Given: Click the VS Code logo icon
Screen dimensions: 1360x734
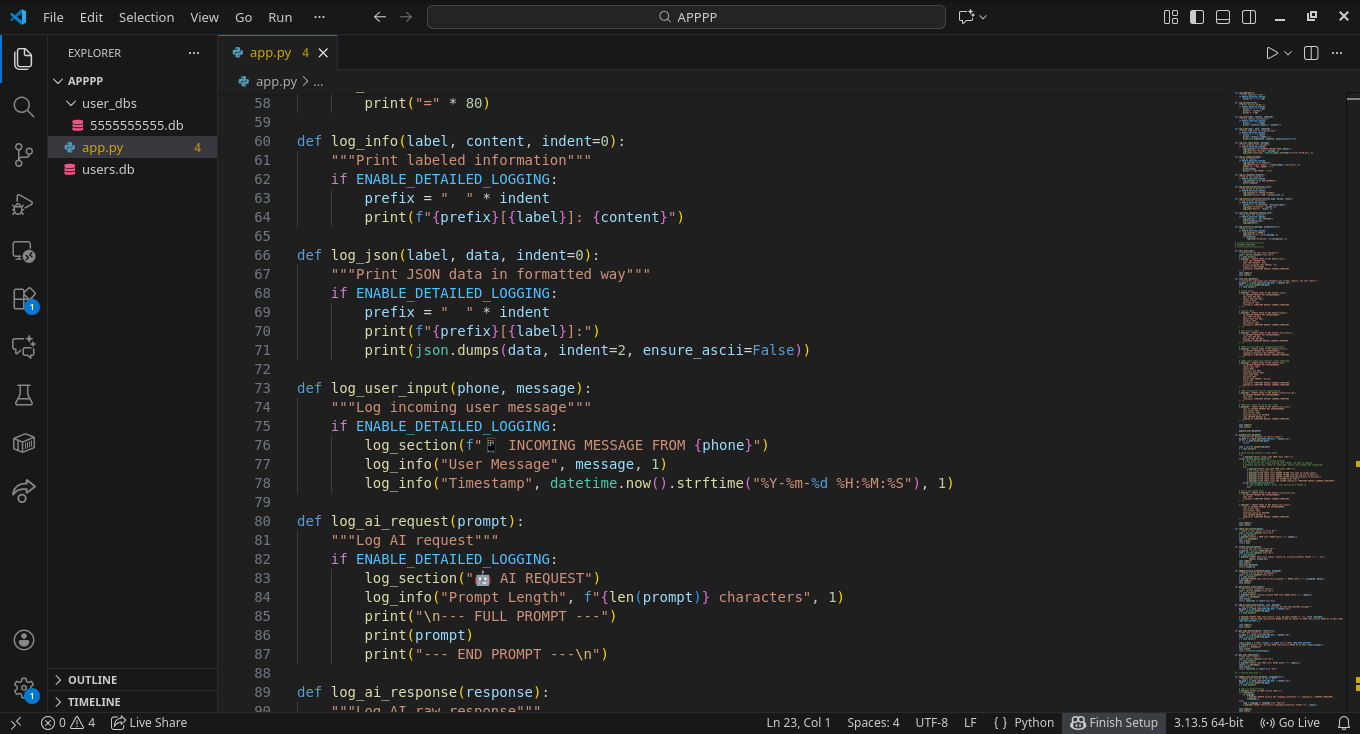Looking at the screenshot, I should coord(18,17).
